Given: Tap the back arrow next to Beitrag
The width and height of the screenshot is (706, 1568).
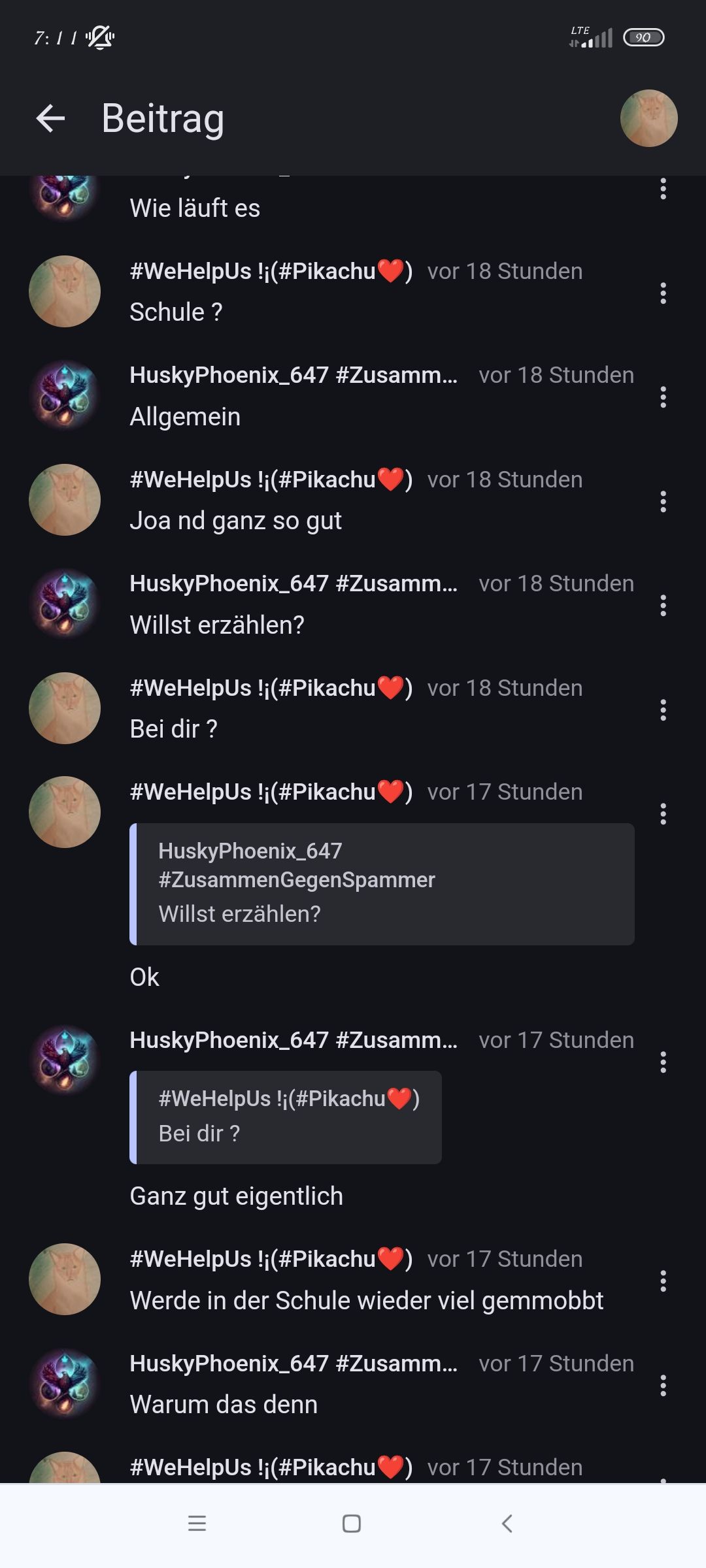Looking at the screenshot, I should point(50,118).
